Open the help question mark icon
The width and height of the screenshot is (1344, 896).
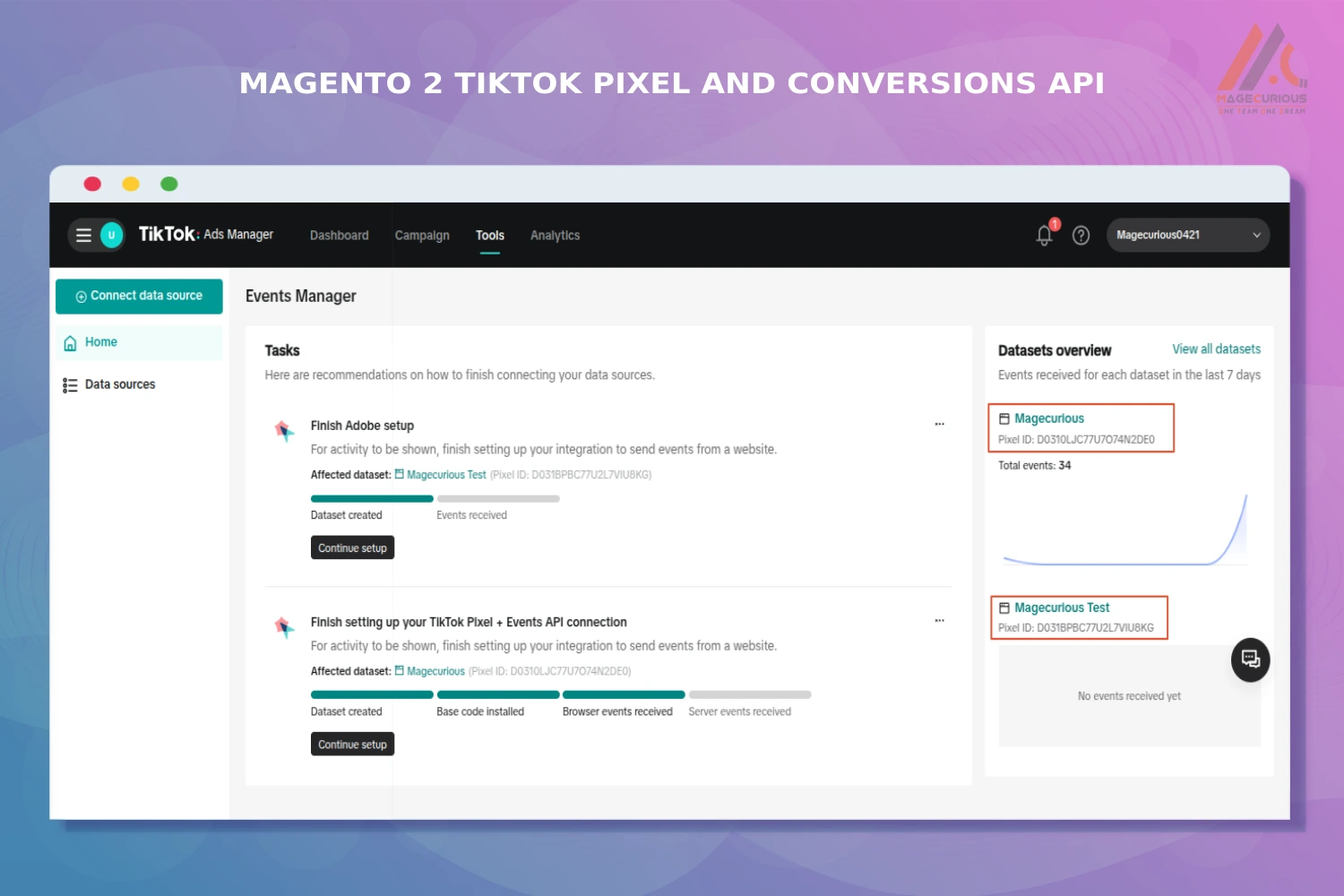click(1081, 235)
